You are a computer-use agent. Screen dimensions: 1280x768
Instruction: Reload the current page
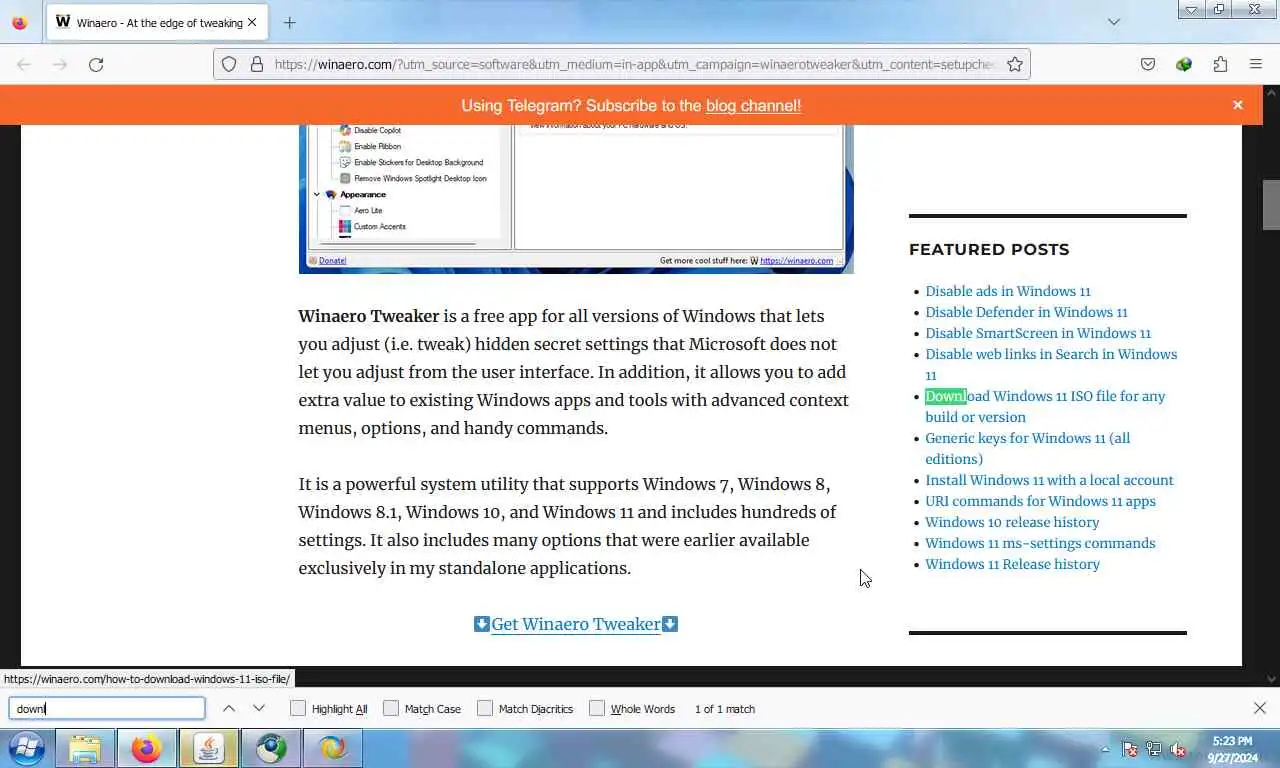click(x=96, y=64)
